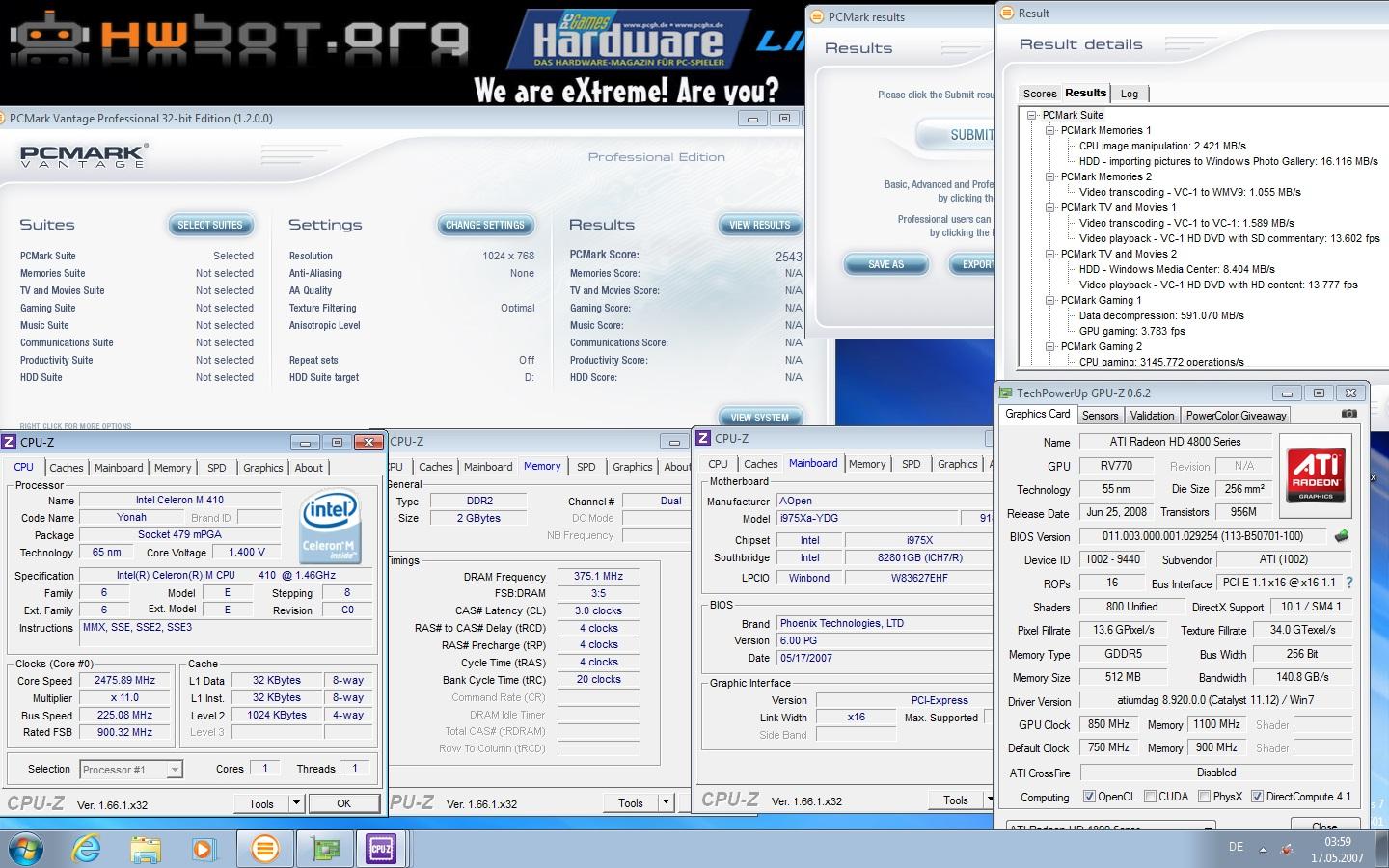Image resolution: width=1389 pixels, height=868 pixels.
Task: Toggle the PhysX checkbox in GPU-Z
Action: pyautogui.click(x=1204, y=797)
